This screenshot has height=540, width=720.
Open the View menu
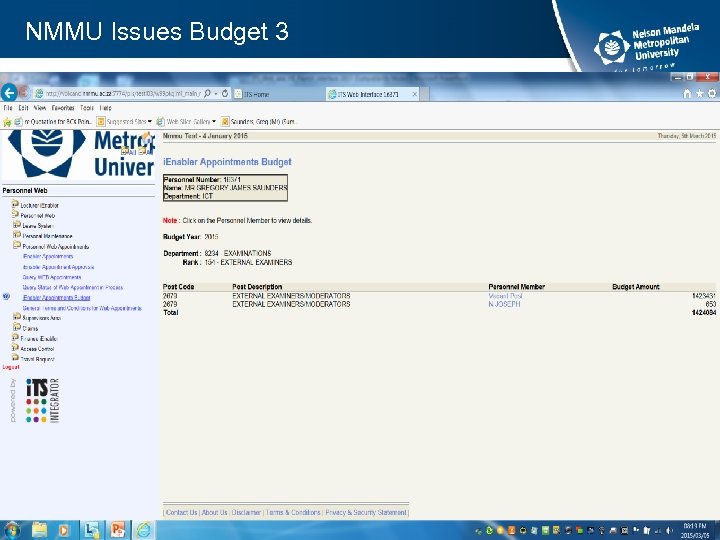(40, 108)
